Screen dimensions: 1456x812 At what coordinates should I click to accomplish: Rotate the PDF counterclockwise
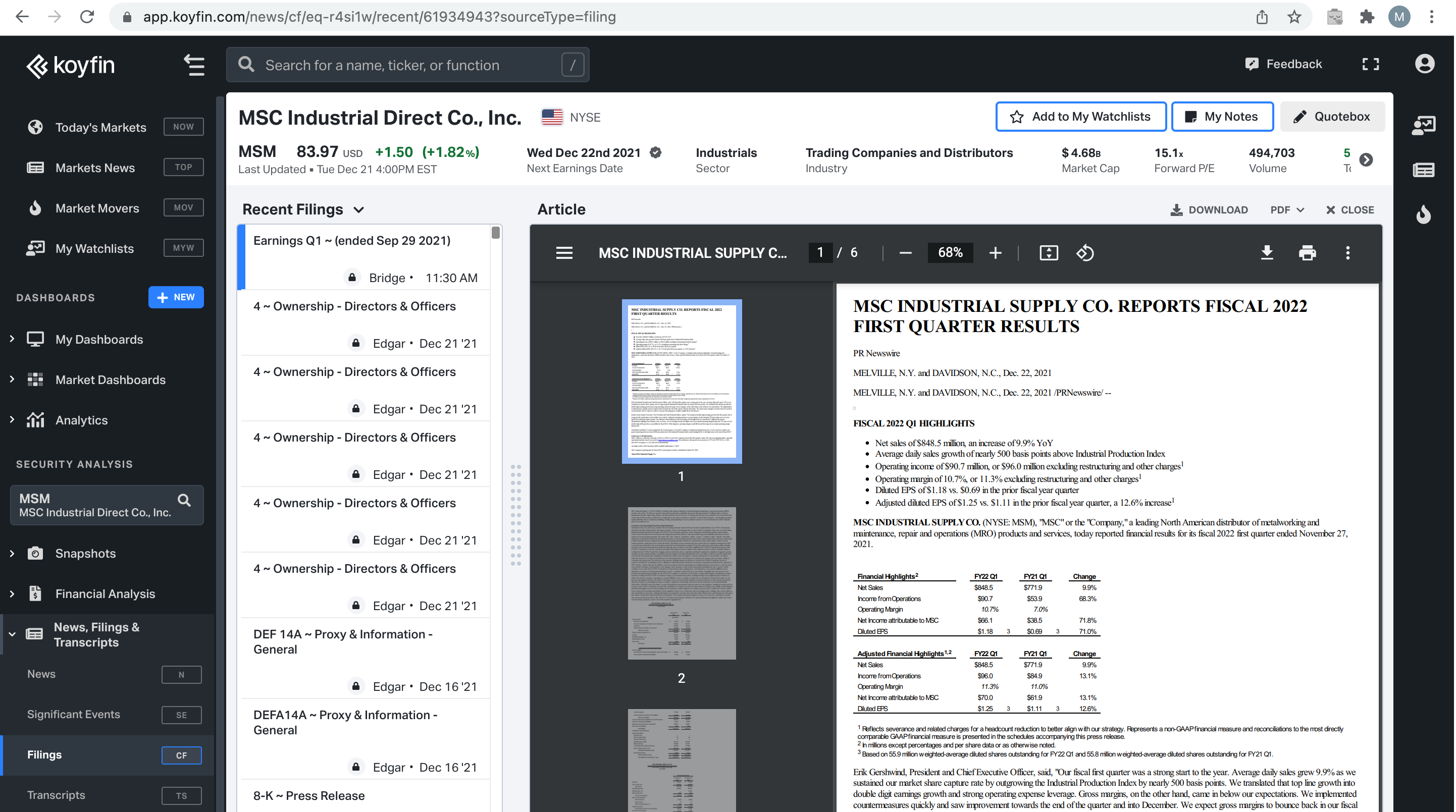pyautogui.click(x=1084, y=253)
